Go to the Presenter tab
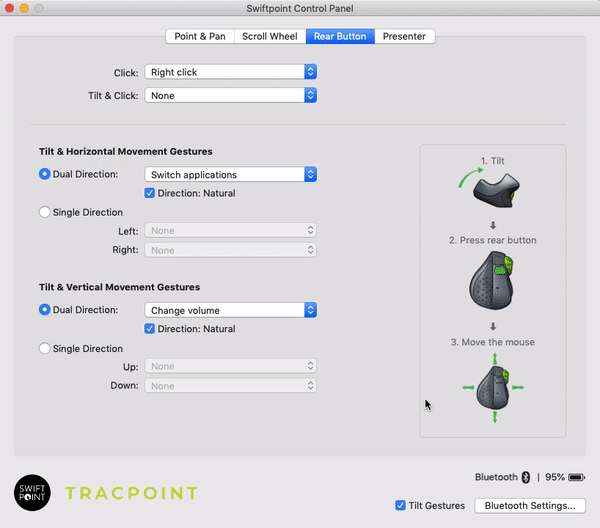The height and width of the screenshot is (528, 600). (x=404, y=36)
